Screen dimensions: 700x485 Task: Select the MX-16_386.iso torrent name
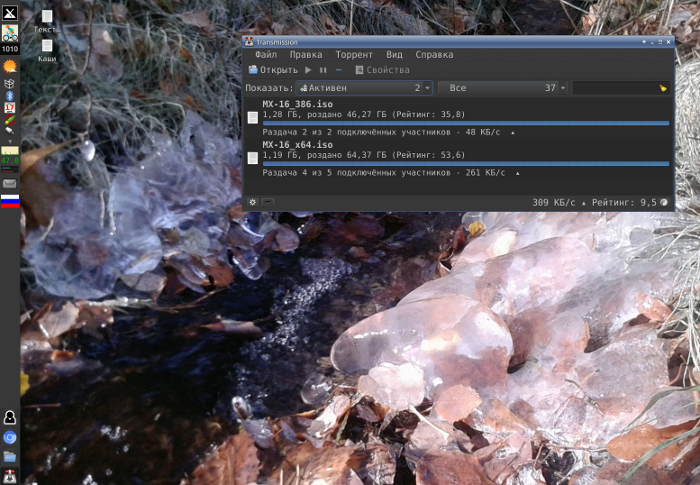[297, 104]
